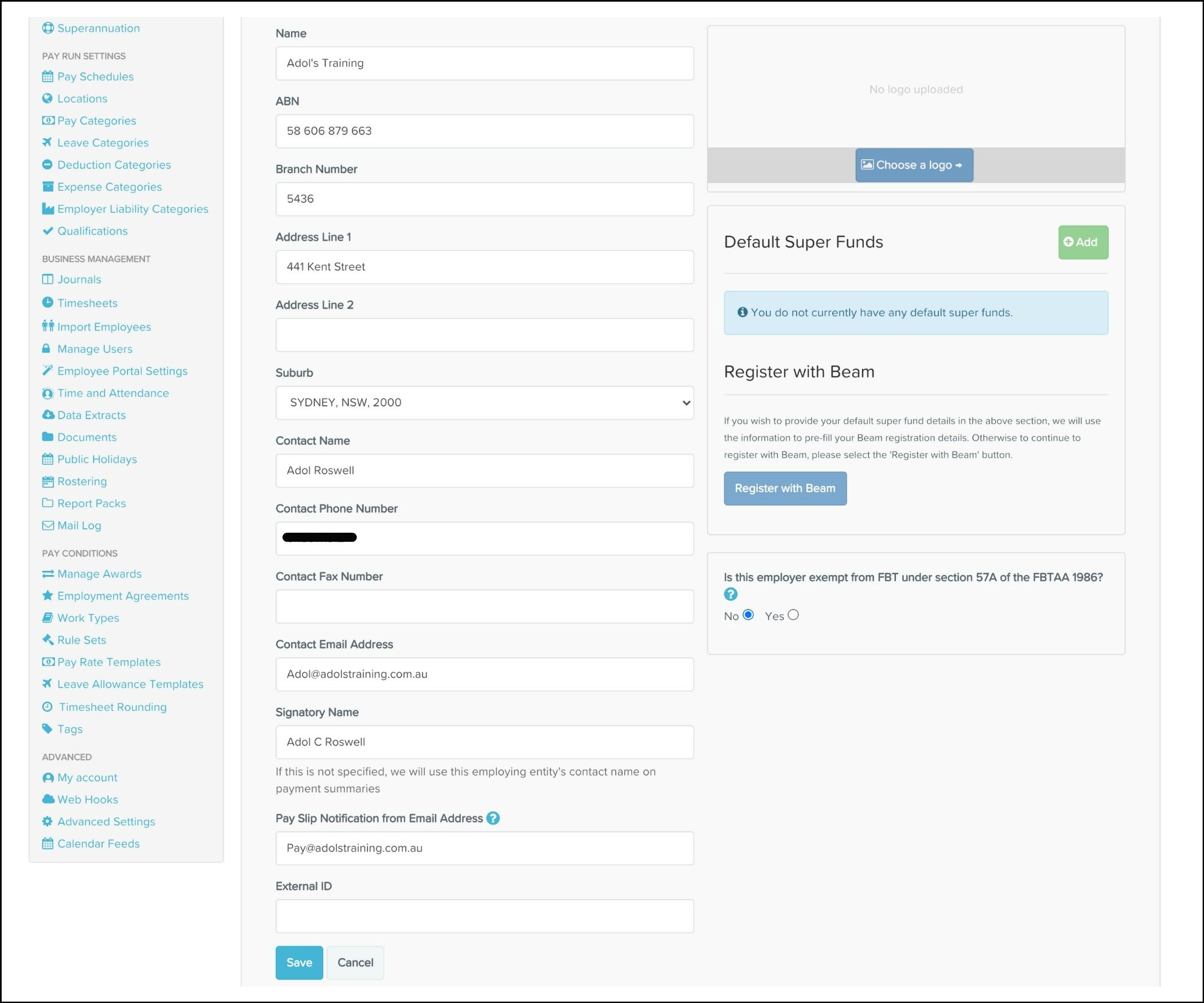Viewport: 1204px width, 1003px height.
Task: Open Leave Categories in sidebar
Action: pyautogui.click(x=102, y=142)
